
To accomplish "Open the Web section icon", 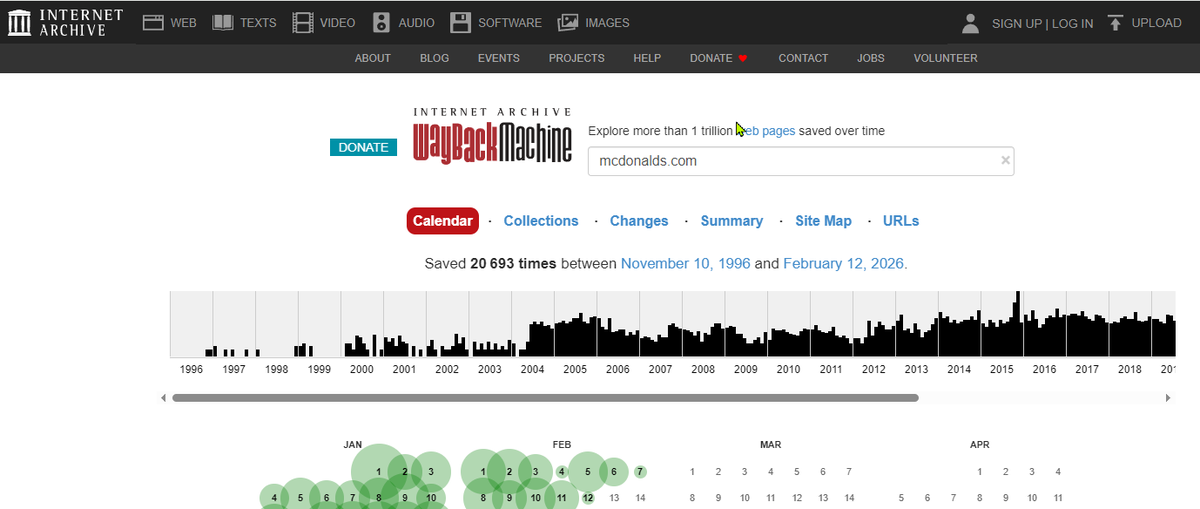I will click(153, 22).
